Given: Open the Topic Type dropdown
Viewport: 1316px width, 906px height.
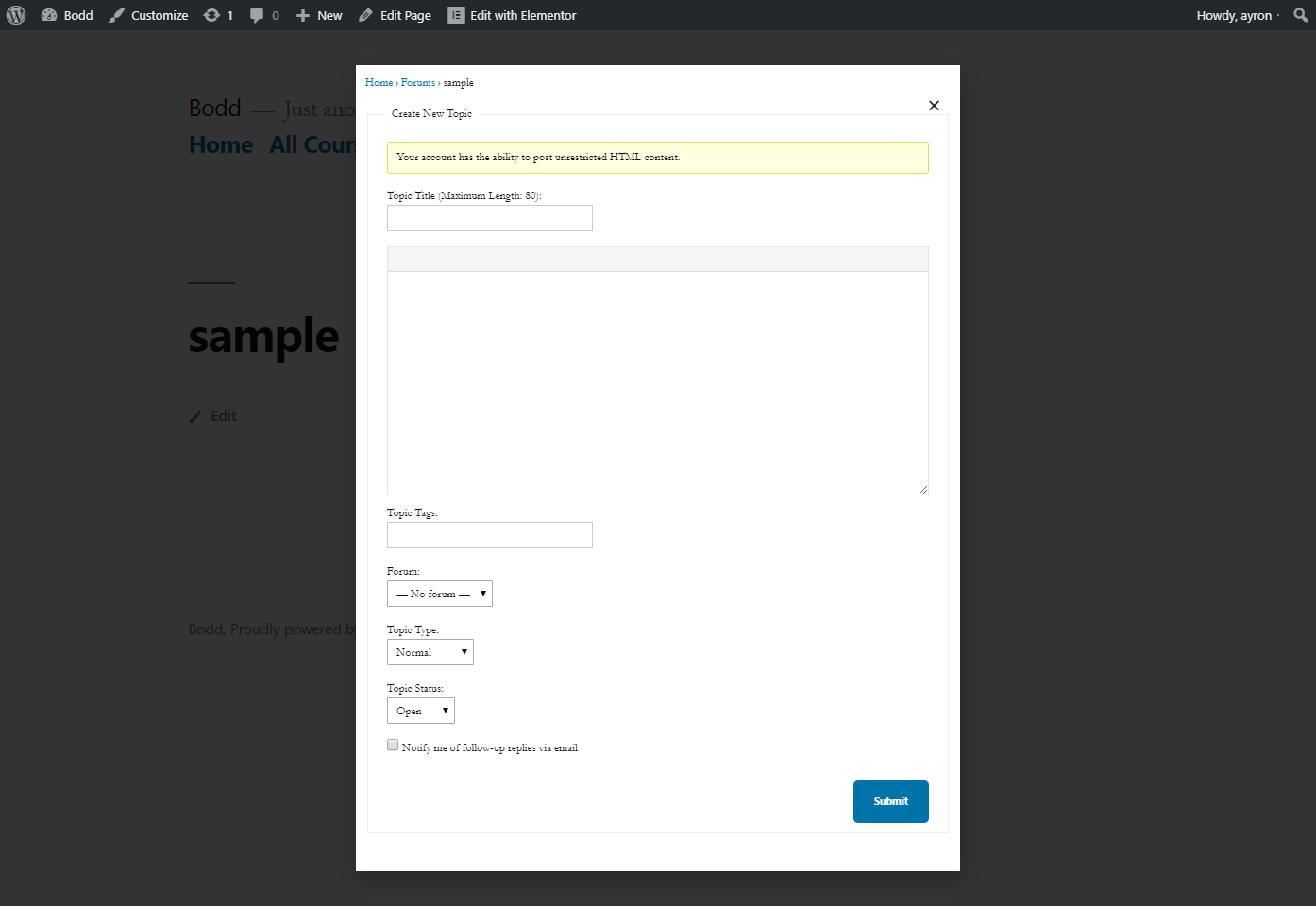Looking at the screenshot, I should (x=430, y=651).
